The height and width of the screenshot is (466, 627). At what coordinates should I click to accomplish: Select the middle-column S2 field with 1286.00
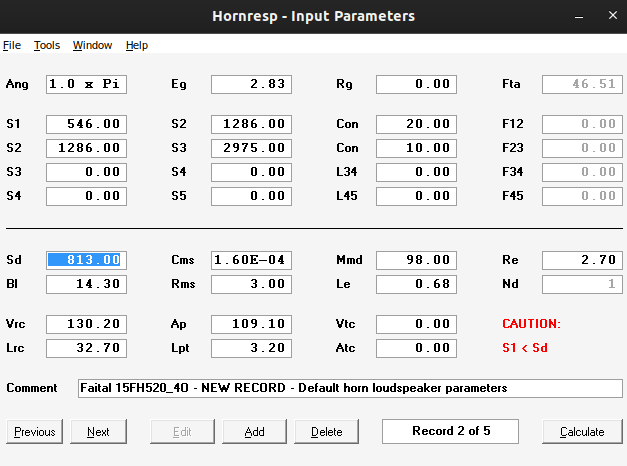[252, 124]
